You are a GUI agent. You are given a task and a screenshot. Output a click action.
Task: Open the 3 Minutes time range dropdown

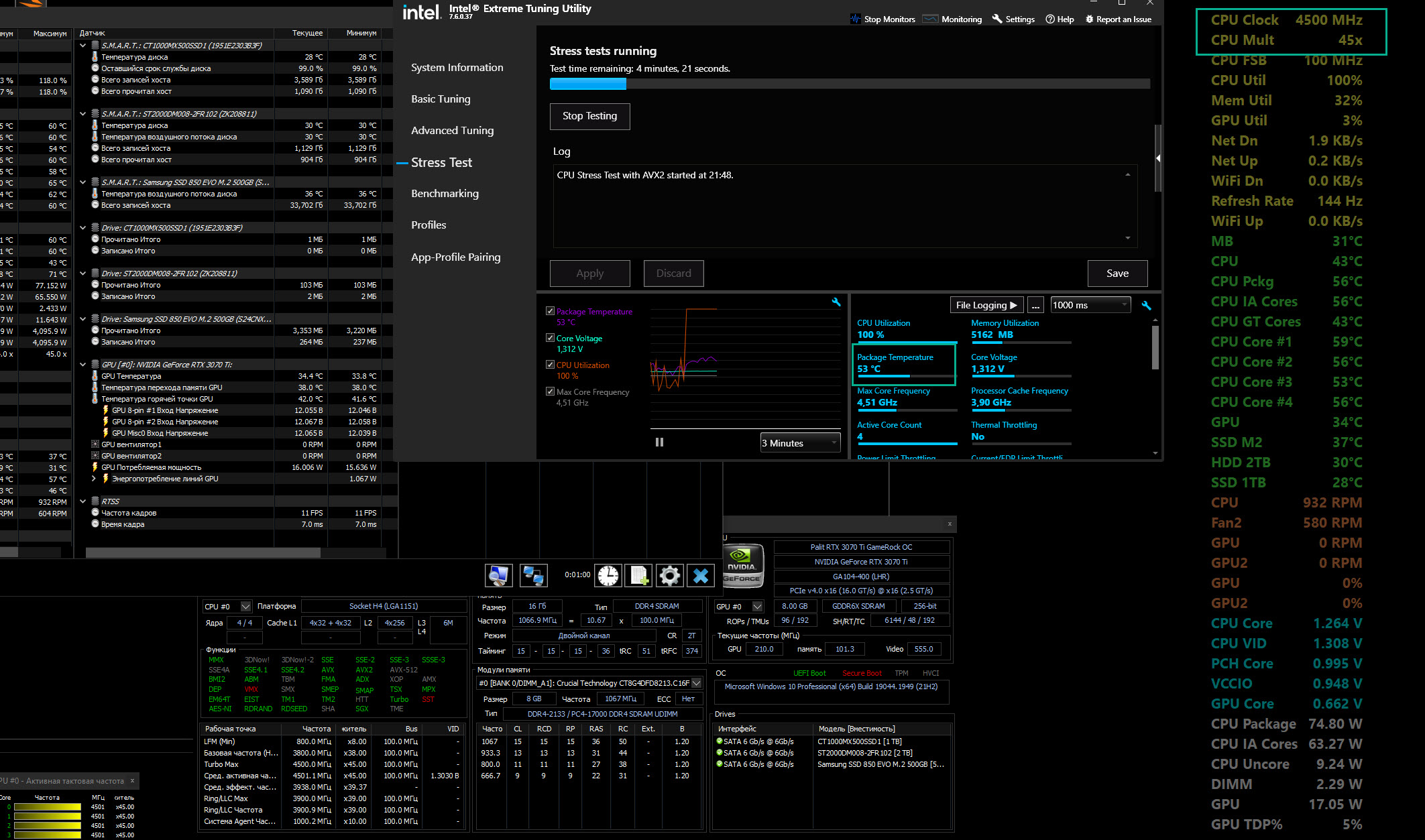coord(799,443)
